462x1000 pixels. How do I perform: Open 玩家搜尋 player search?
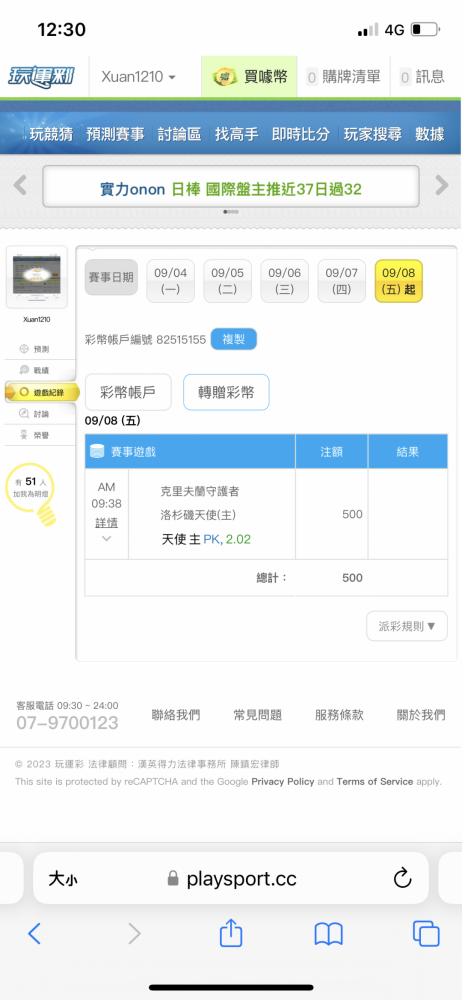pyautogui.click(x=373, y=135)
